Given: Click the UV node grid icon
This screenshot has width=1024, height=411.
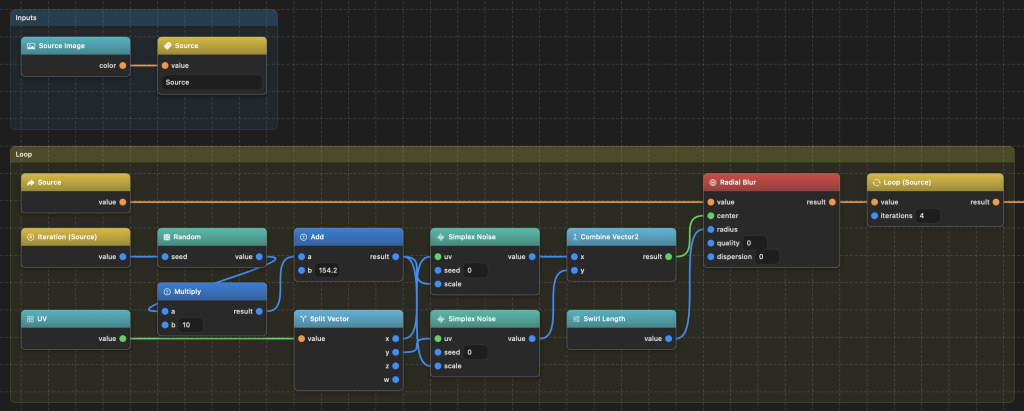Looking at the screenshot, I should coord(31,319).
